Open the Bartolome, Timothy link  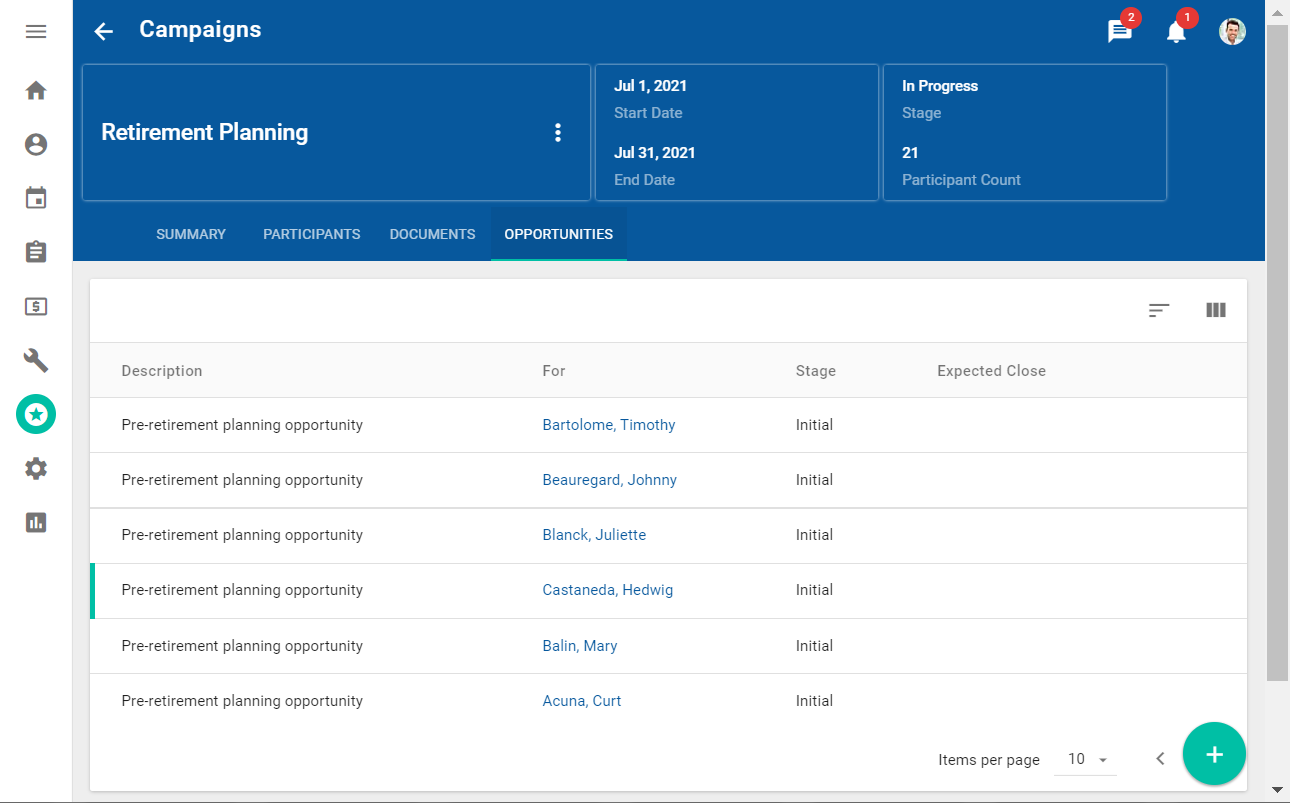click(608, 425)
